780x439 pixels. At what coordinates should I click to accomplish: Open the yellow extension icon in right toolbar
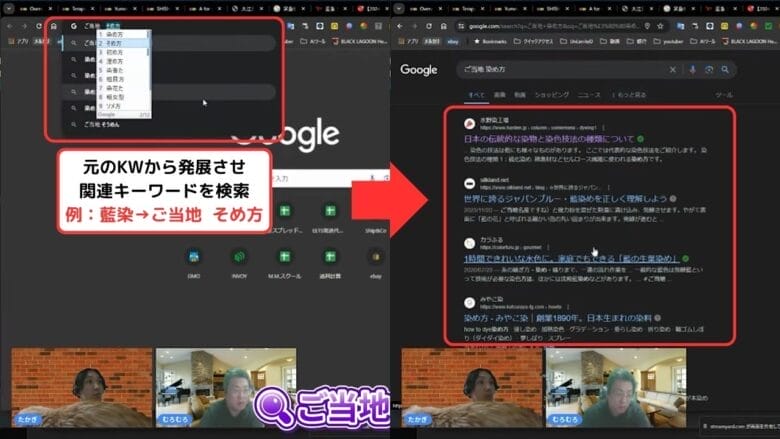724,26
